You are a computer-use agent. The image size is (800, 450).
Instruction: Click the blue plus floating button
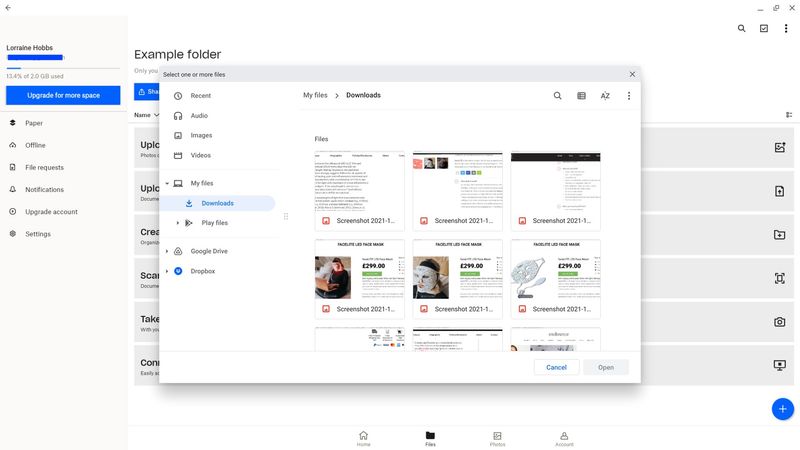point(783,409)
